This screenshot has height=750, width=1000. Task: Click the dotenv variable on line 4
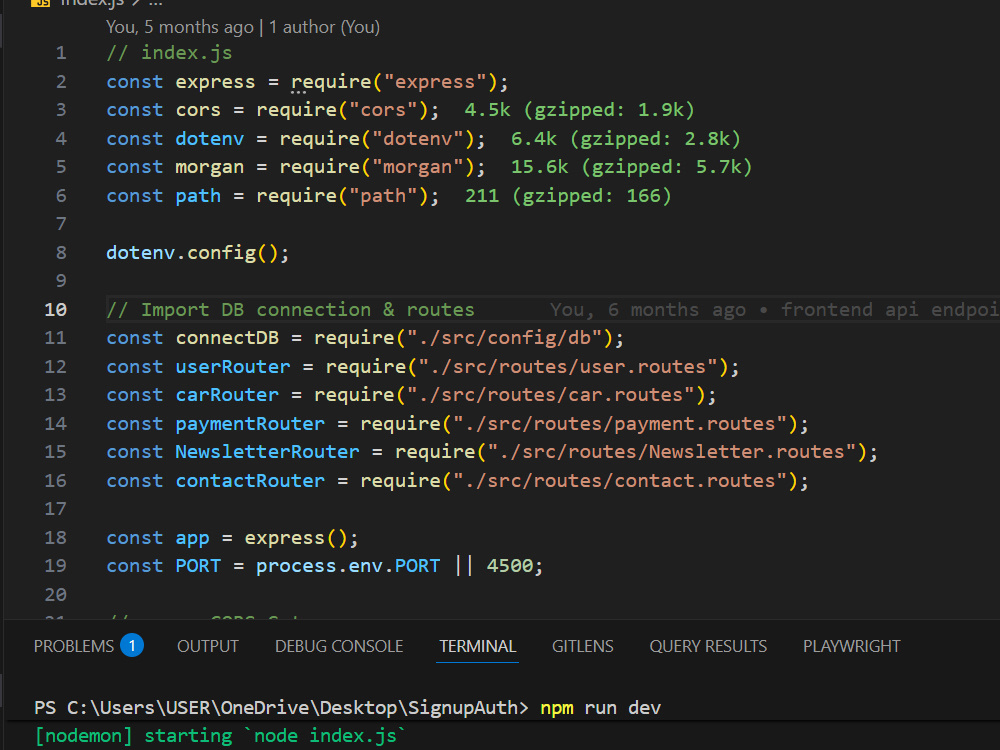click(210, 138)
